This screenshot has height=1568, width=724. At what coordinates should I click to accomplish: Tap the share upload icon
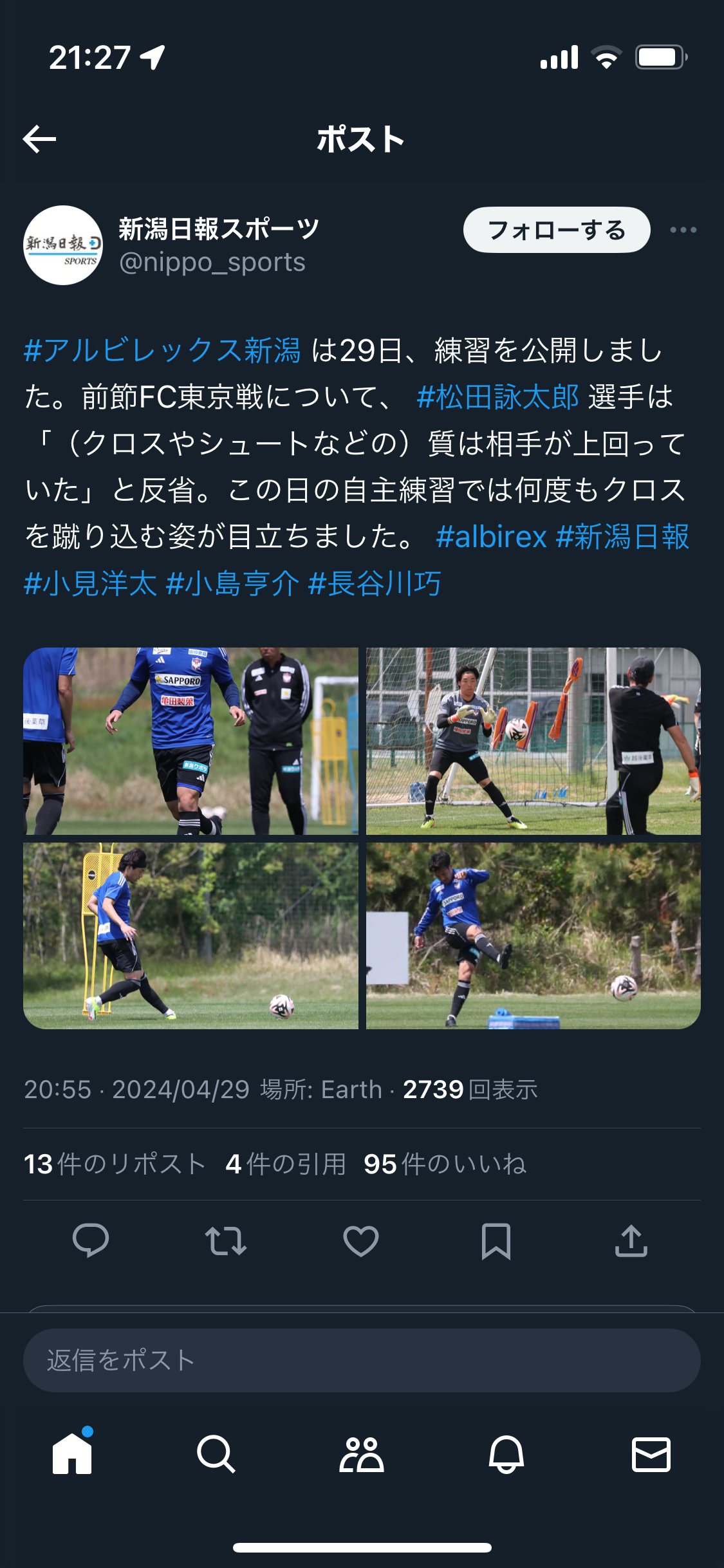coord(631,1240)
